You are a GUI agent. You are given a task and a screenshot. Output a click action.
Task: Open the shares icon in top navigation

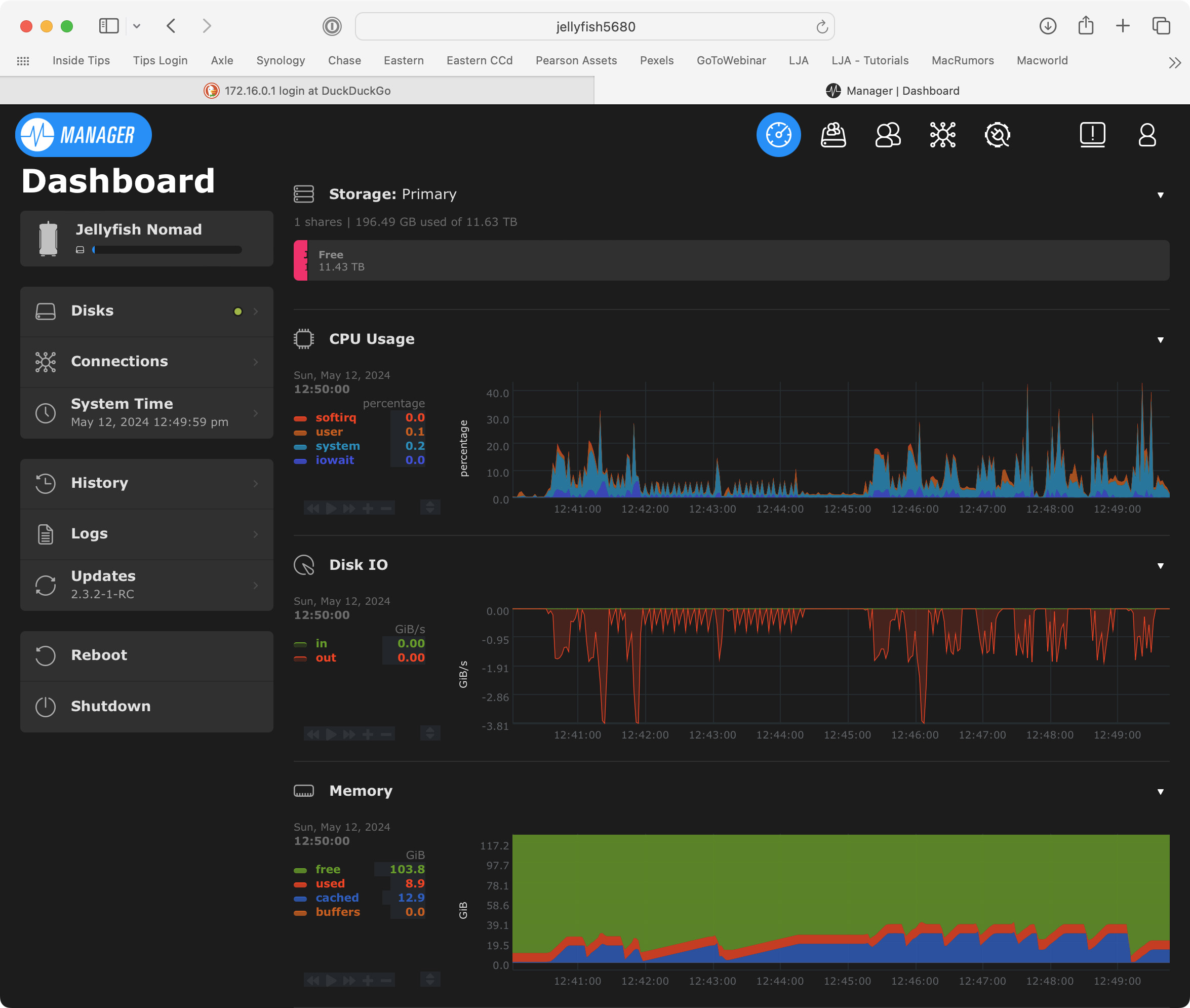[x=833, y=135]
